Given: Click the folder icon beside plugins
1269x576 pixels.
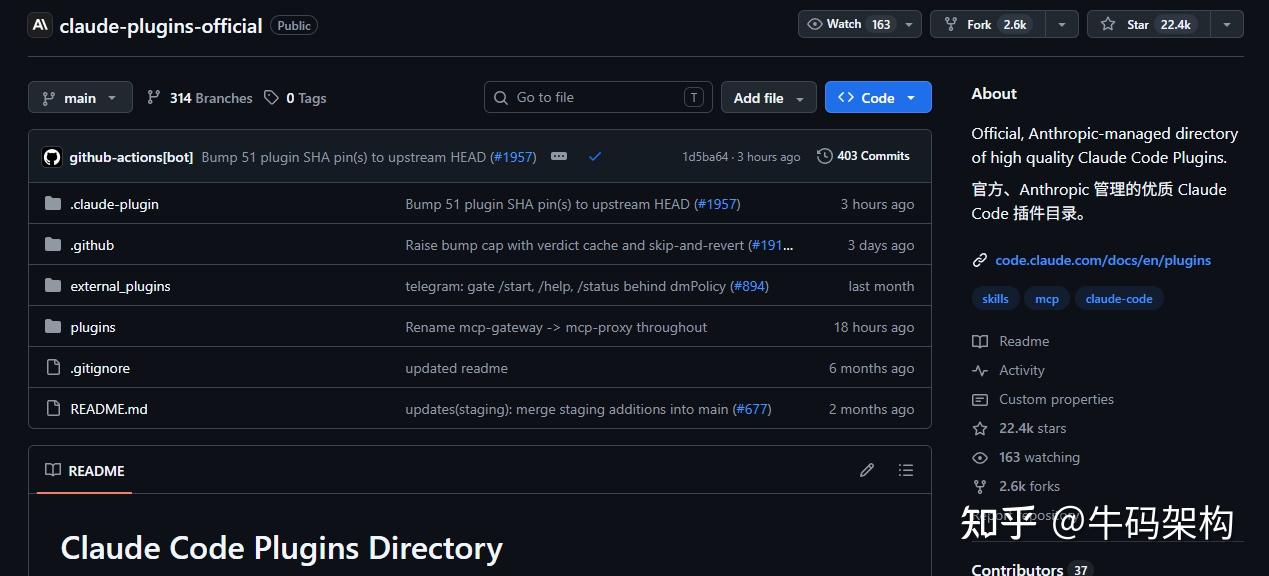Looking at the screenshot, I should pos(53,327).
